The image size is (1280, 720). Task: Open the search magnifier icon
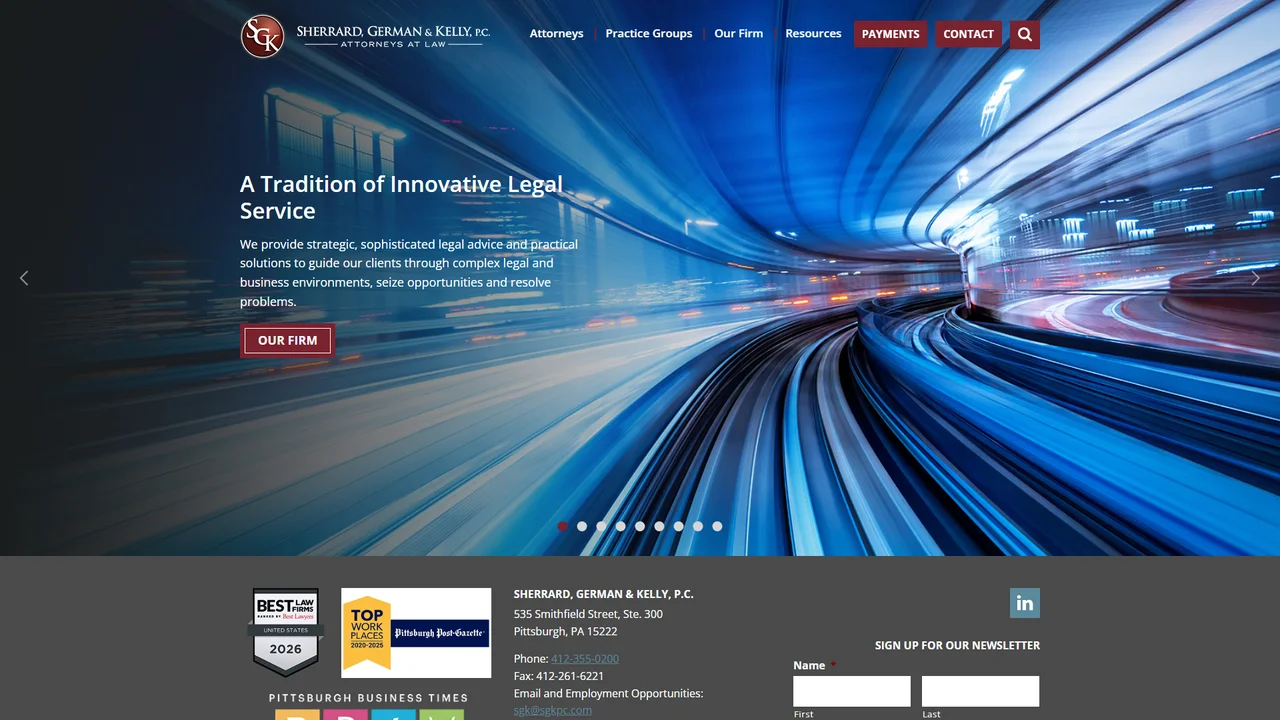(x=1025, y=34)
